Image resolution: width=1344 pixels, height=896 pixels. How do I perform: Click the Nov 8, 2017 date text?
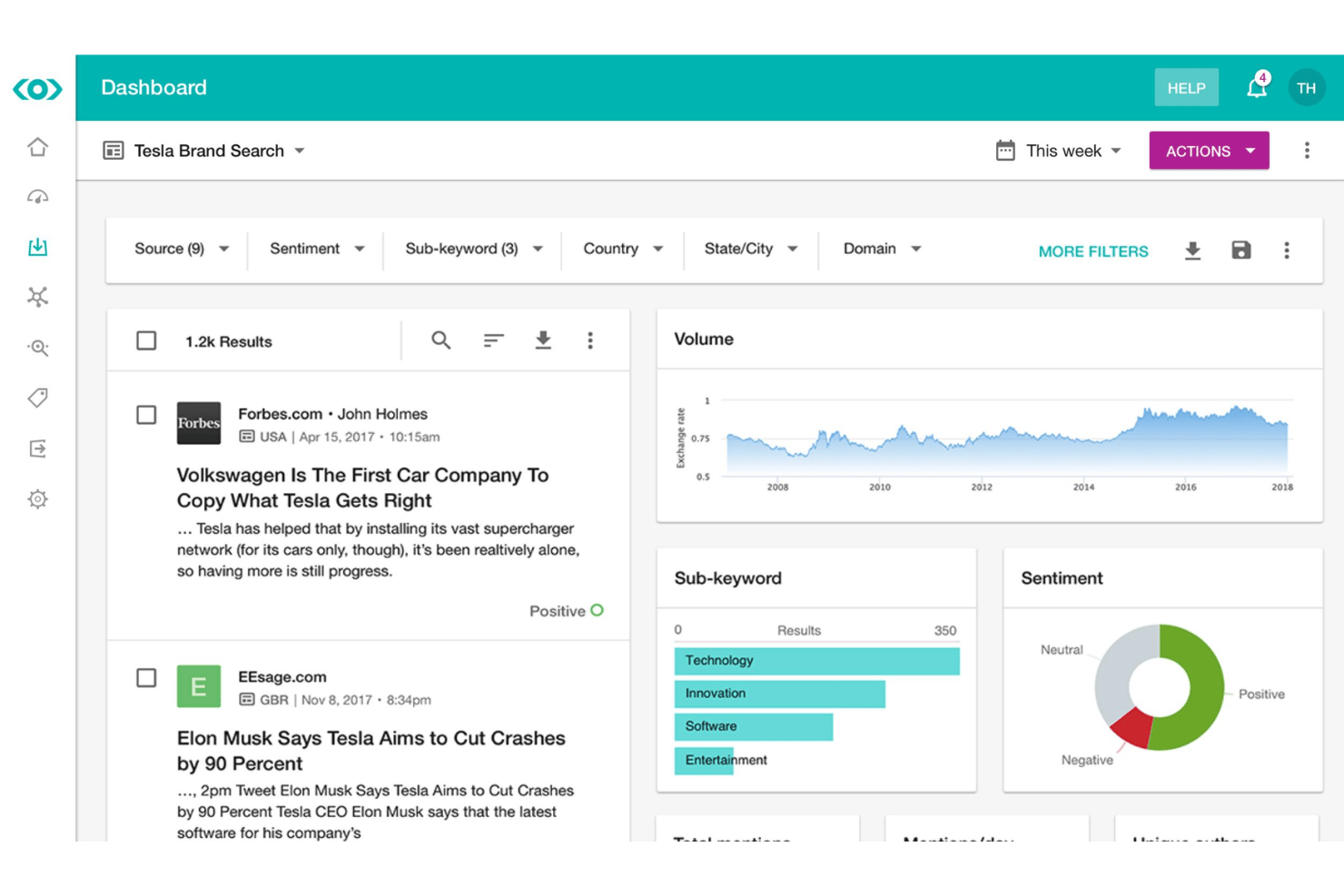[x=337, y=700]
